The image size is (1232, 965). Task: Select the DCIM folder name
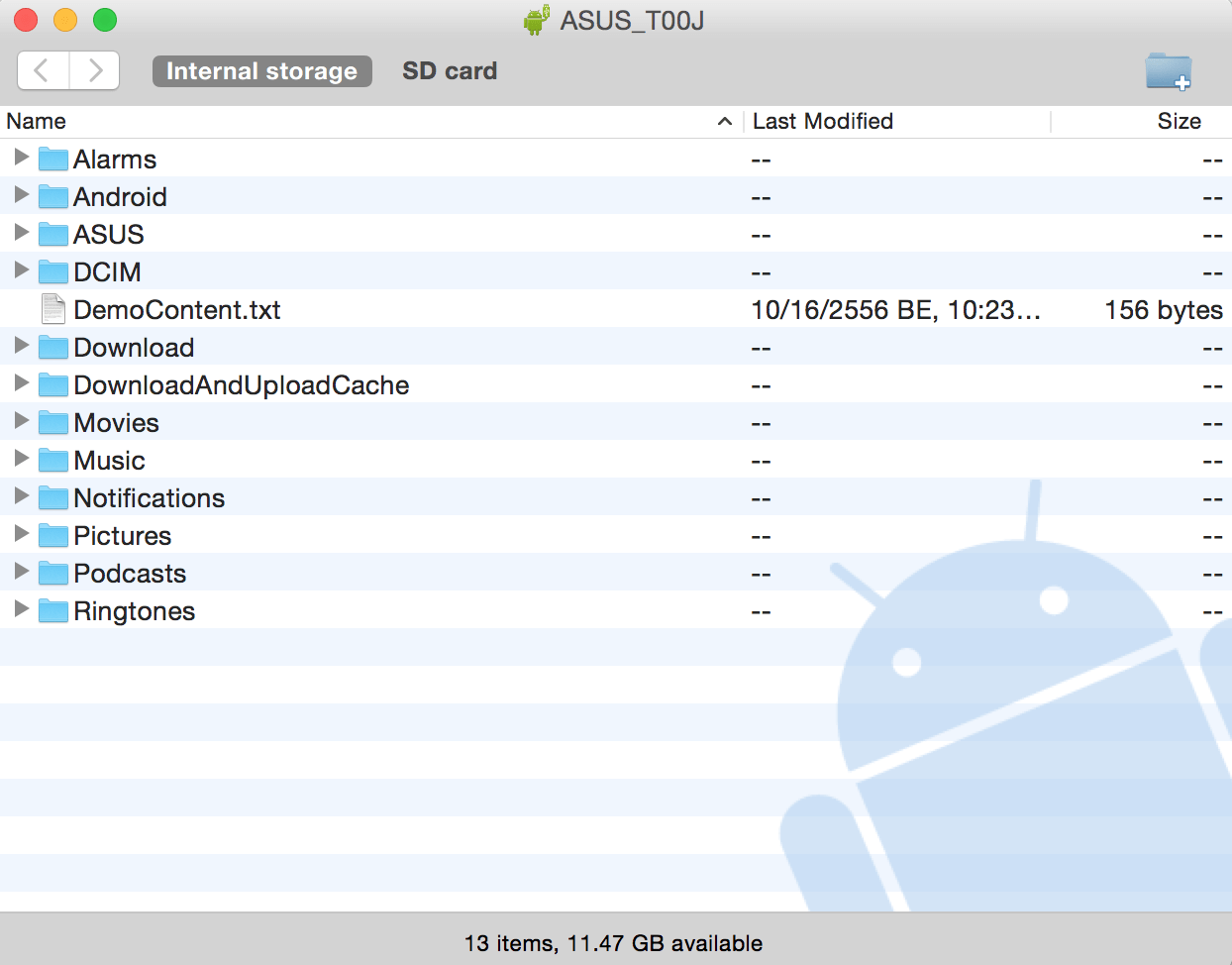107,272
